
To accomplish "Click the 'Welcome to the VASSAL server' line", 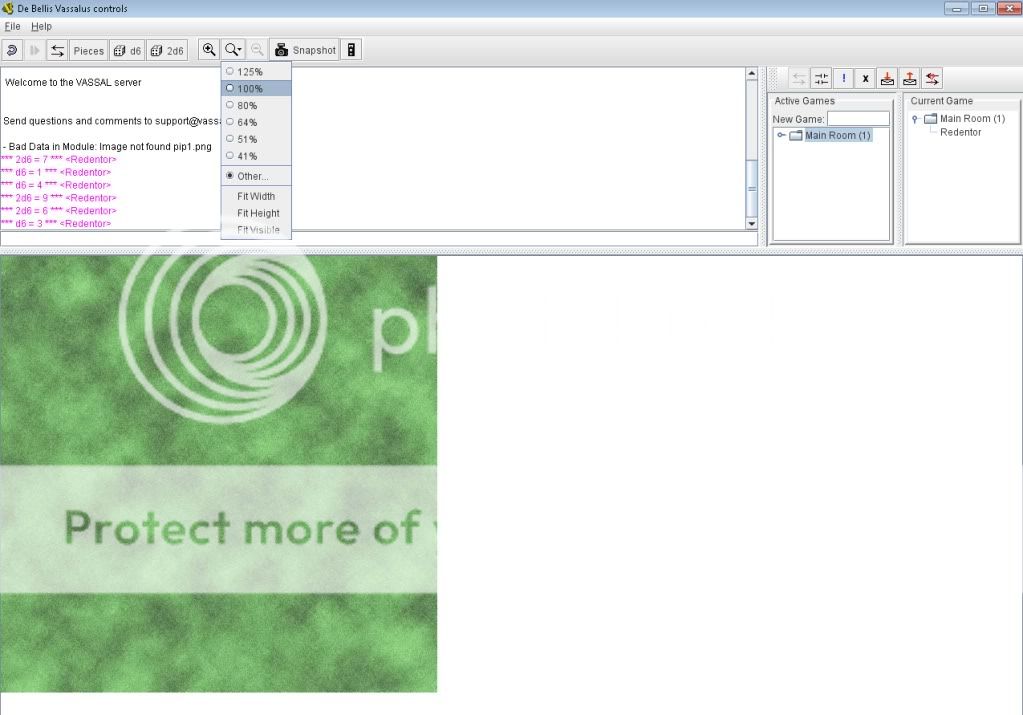I will click(x=73, y=83).
